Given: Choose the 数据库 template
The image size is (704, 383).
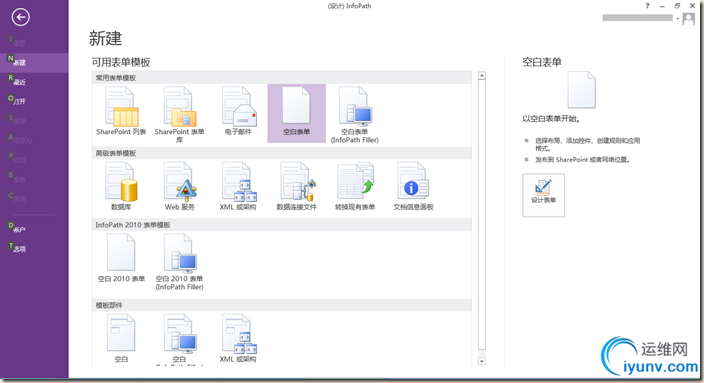Looking at the screenshot, I should [121, 186].
